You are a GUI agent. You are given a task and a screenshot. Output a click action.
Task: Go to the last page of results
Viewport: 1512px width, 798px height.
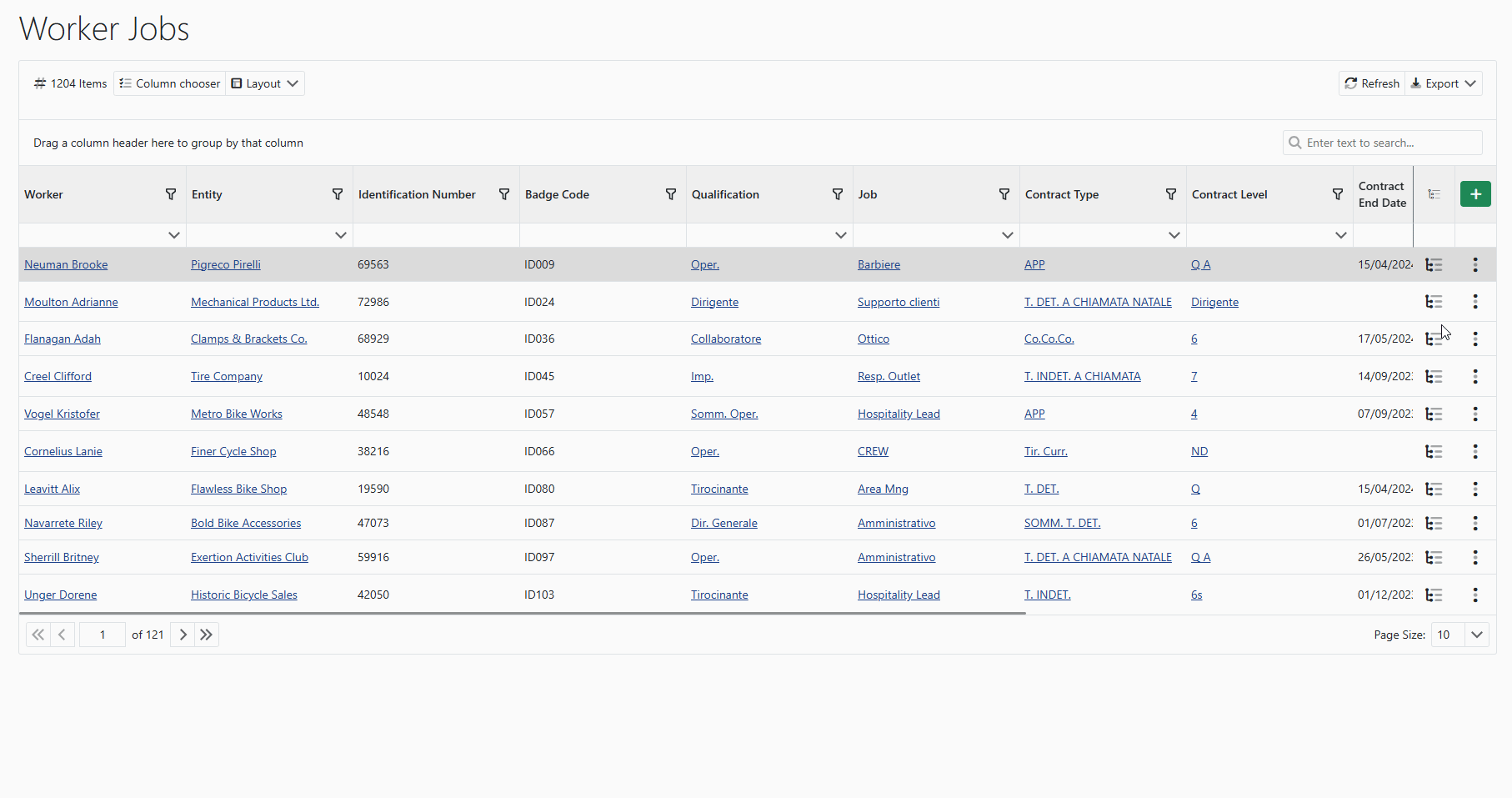click(x=207, y=635)
